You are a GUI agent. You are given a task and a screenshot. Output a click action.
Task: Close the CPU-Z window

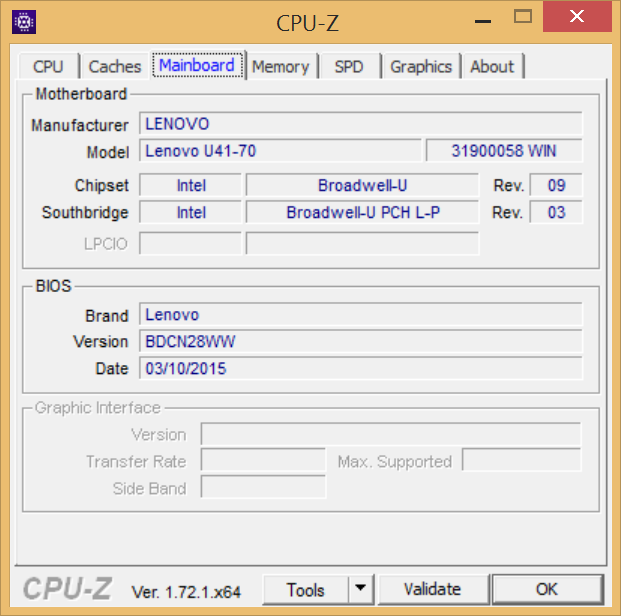click(x=577, y=17)
